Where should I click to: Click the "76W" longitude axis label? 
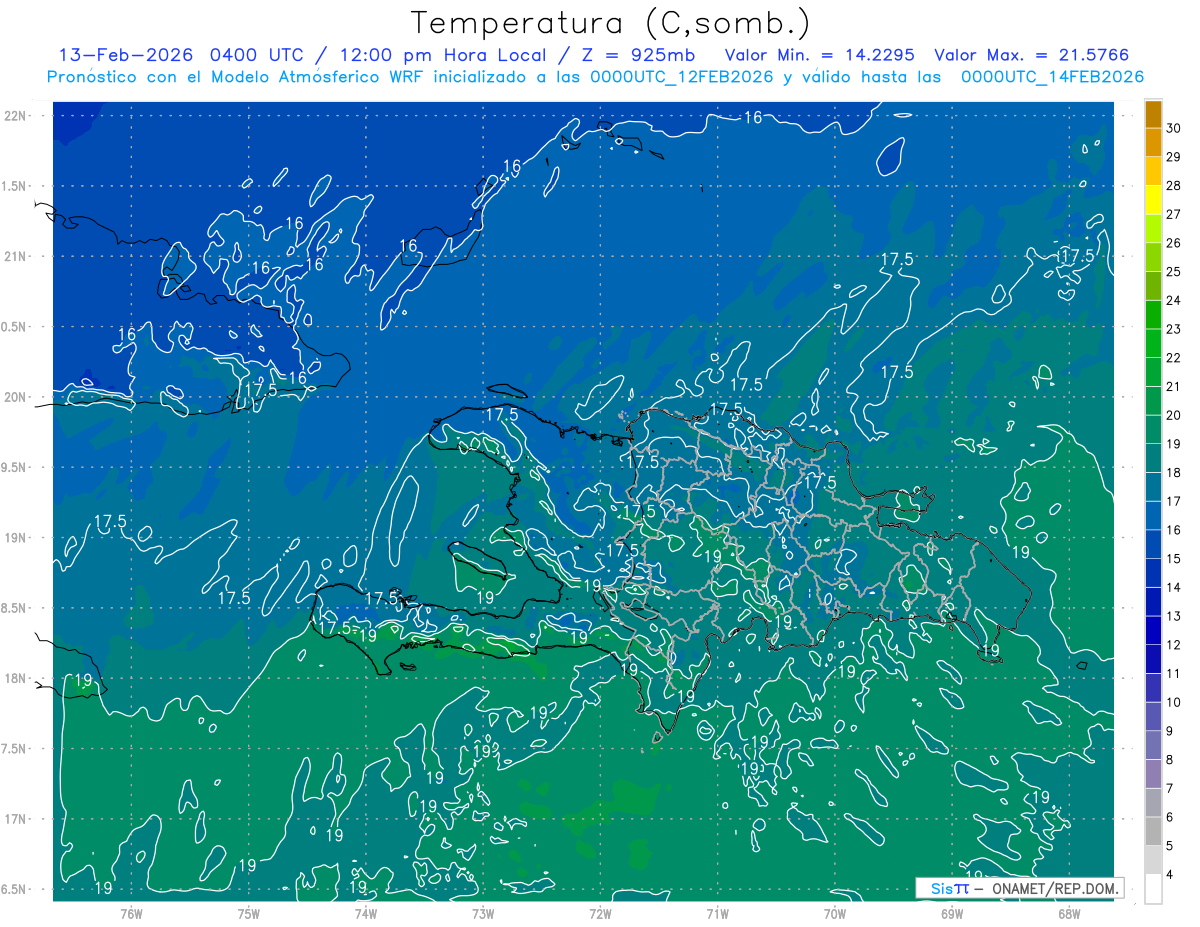click(x=131, y=914)
